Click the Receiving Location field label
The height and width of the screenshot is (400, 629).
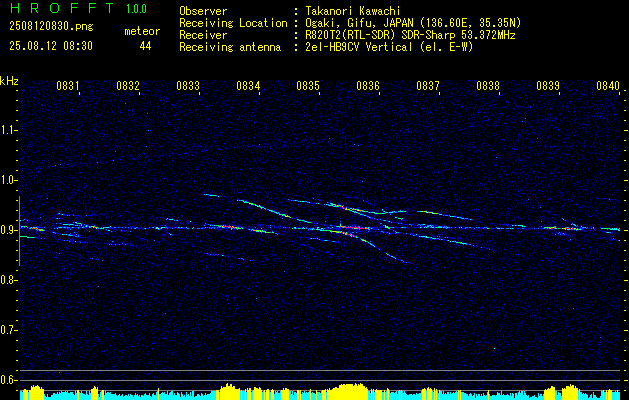233,23
